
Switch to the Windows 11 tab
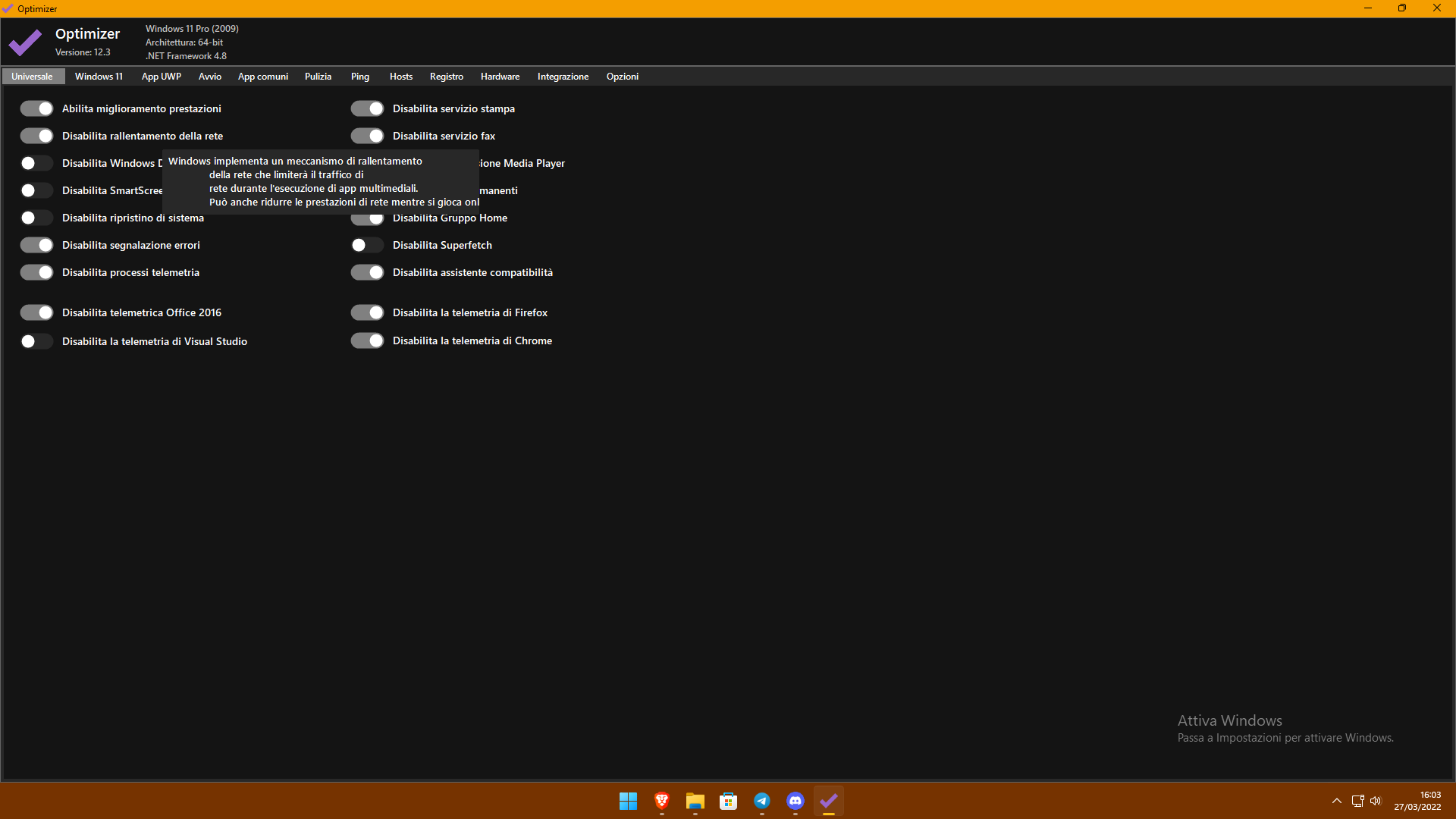click(x=99, y=76)
